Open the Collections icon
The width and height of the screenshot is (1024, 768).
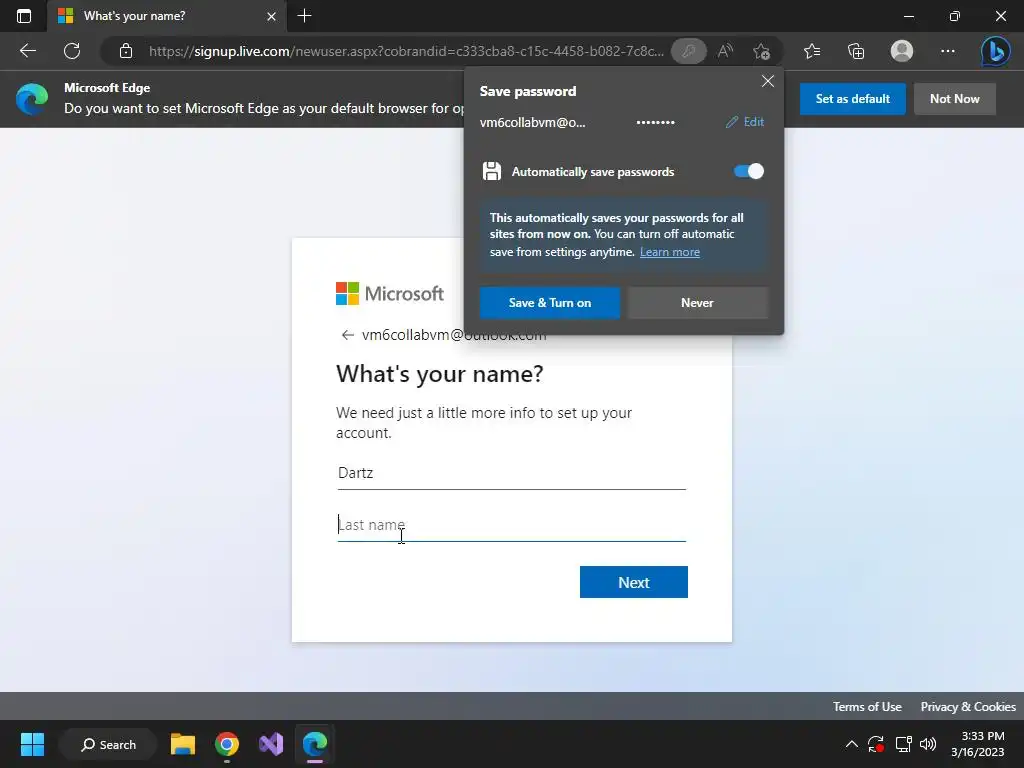[856, 51]
